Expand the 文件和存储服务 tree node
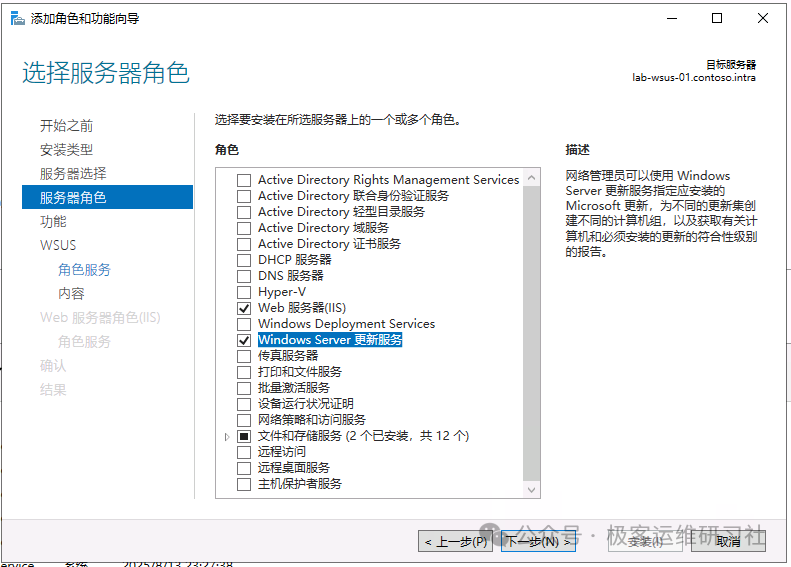 (227, 437)
